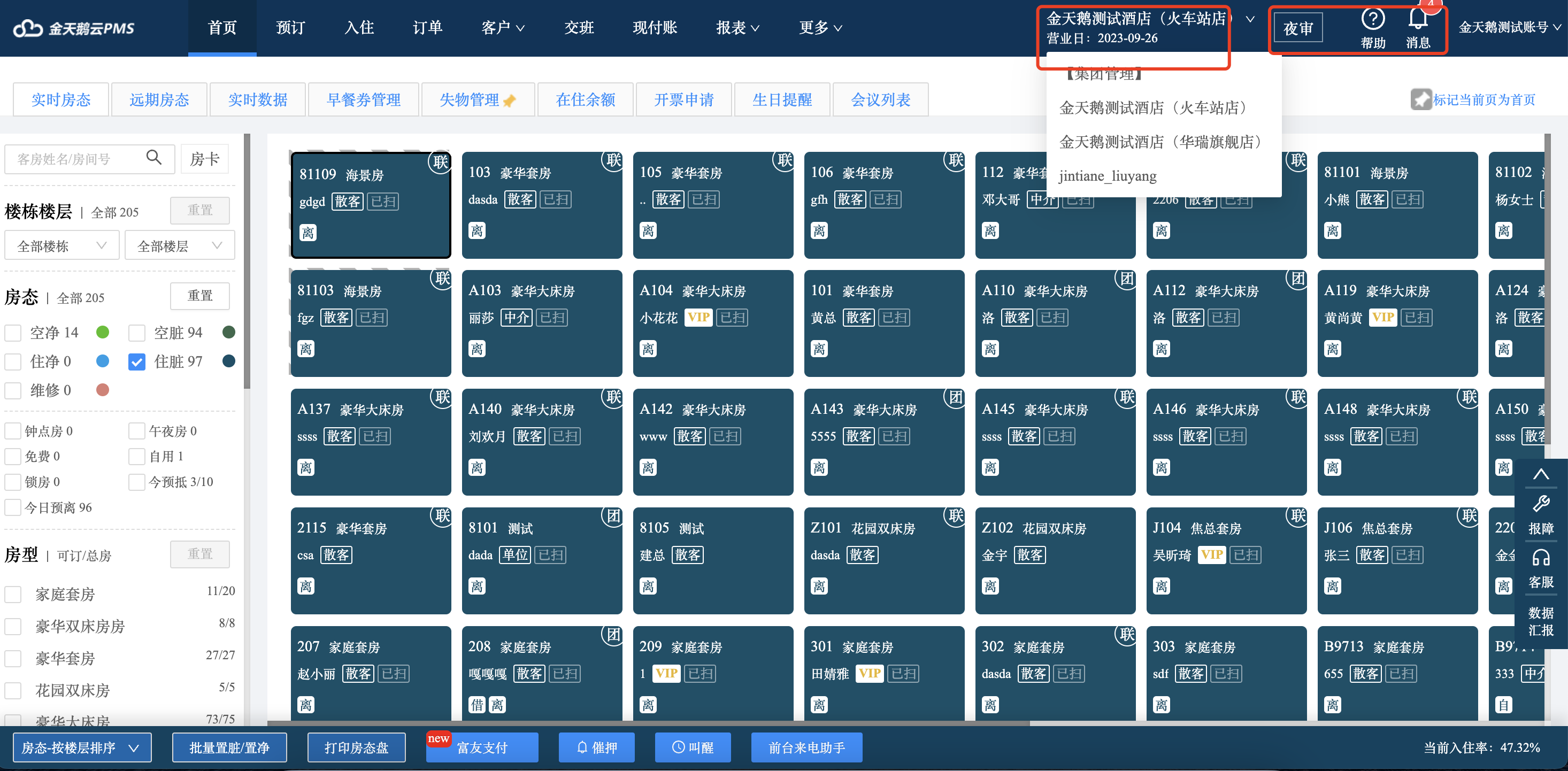Screen dimensions: 1568x771
Task: Check the 家庭套房 room type checkbox
Action: tap(13, 594)
